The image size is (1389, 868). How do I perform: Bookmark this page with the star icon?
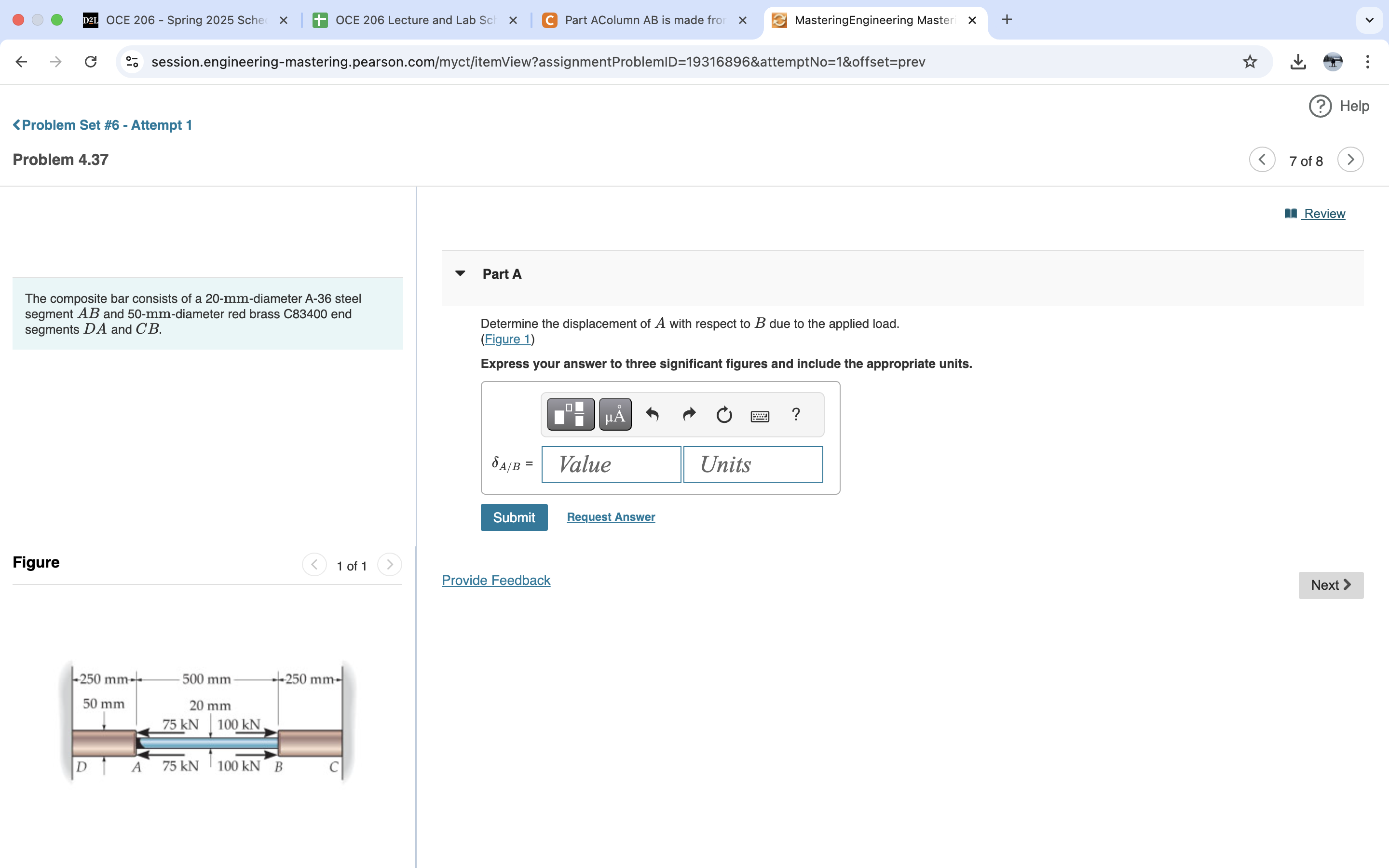[x=1250, y=61]
